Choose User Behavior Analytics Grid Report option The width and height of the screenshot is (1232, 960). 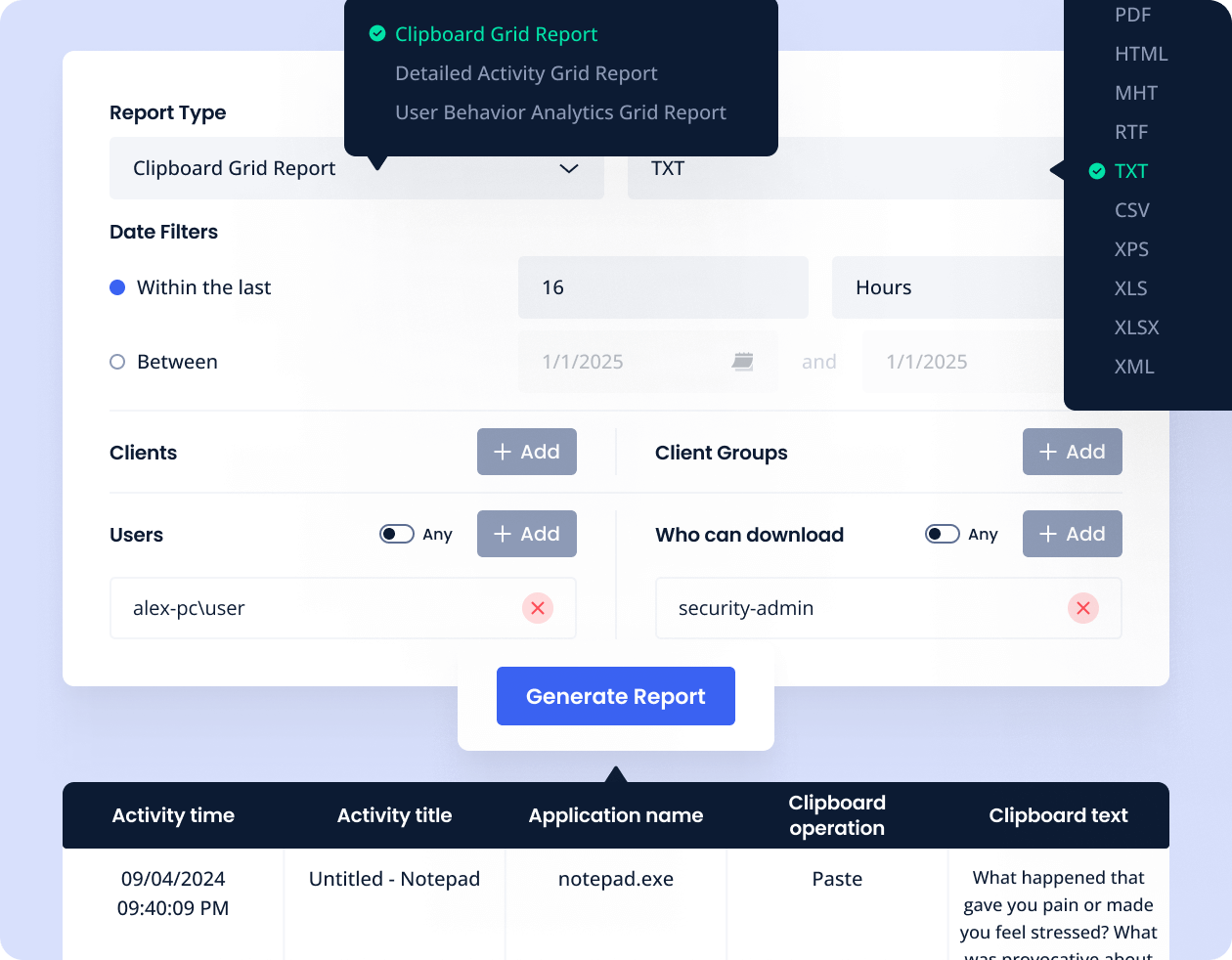pyautogui.click(x=560, y=112)
